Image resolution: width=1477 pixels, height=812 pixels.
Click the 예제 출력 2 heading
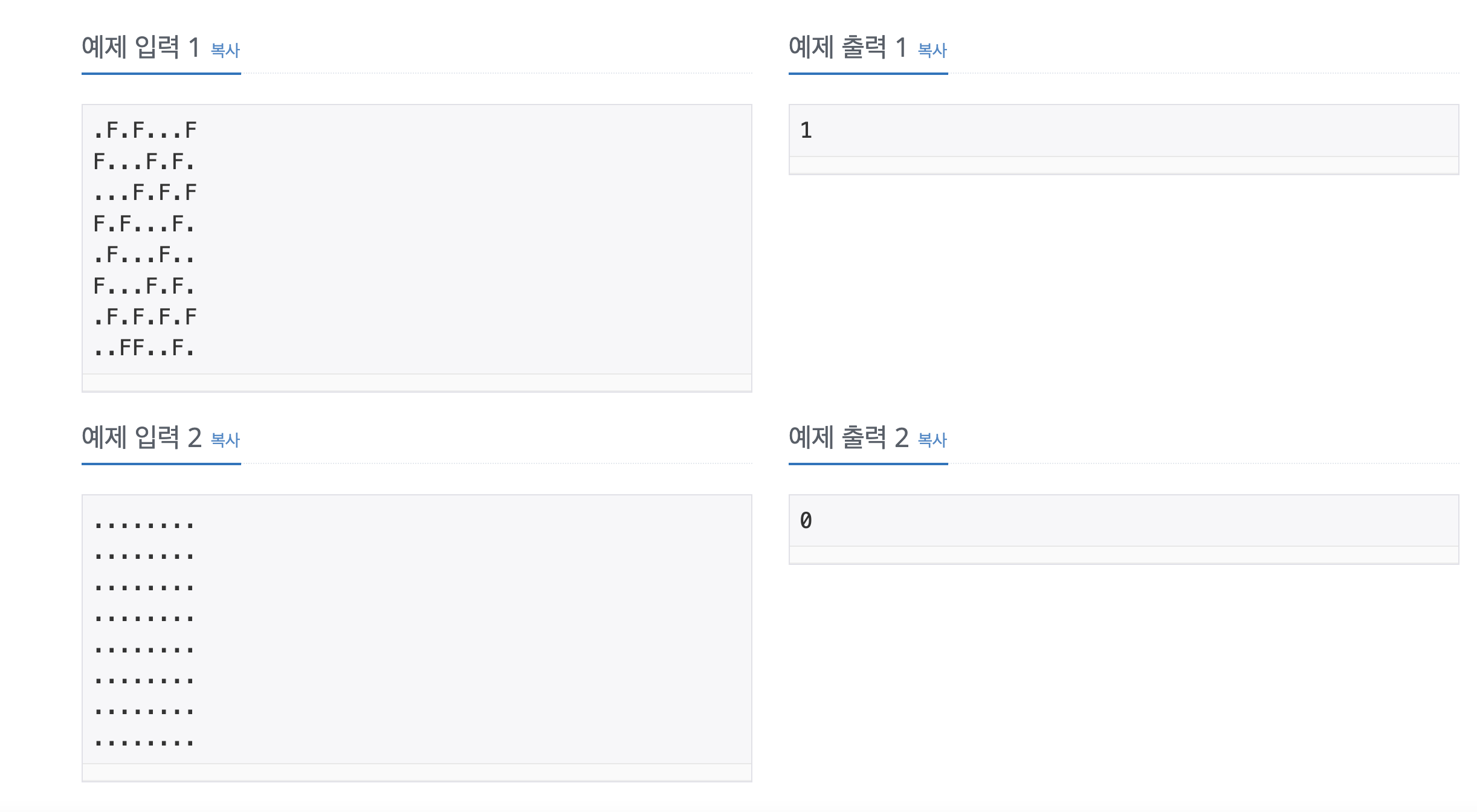[x=848, y=437]
